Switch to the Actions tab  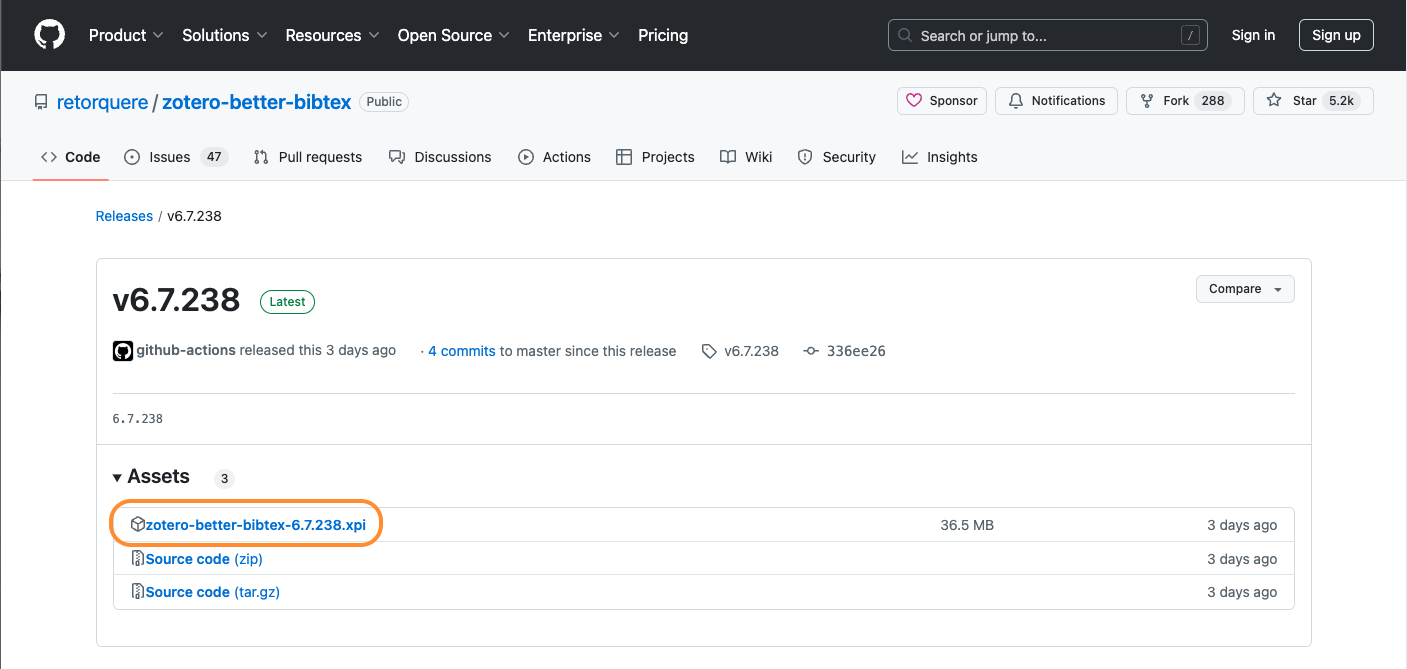(x=554, y=157)
